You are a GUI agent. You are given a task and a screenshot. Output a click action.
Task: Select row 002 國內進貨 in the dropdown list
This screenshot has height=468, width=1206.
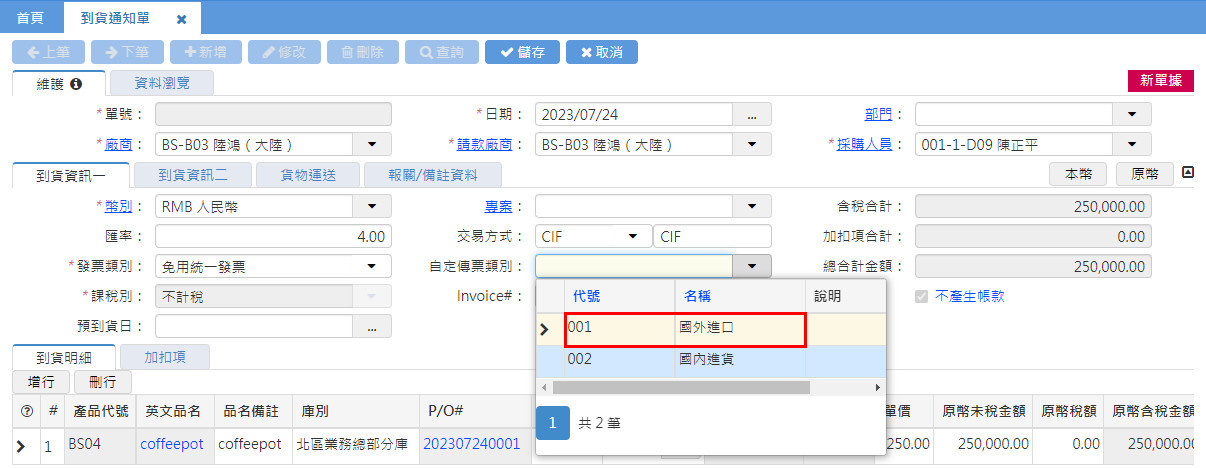[x=710, y=360]
